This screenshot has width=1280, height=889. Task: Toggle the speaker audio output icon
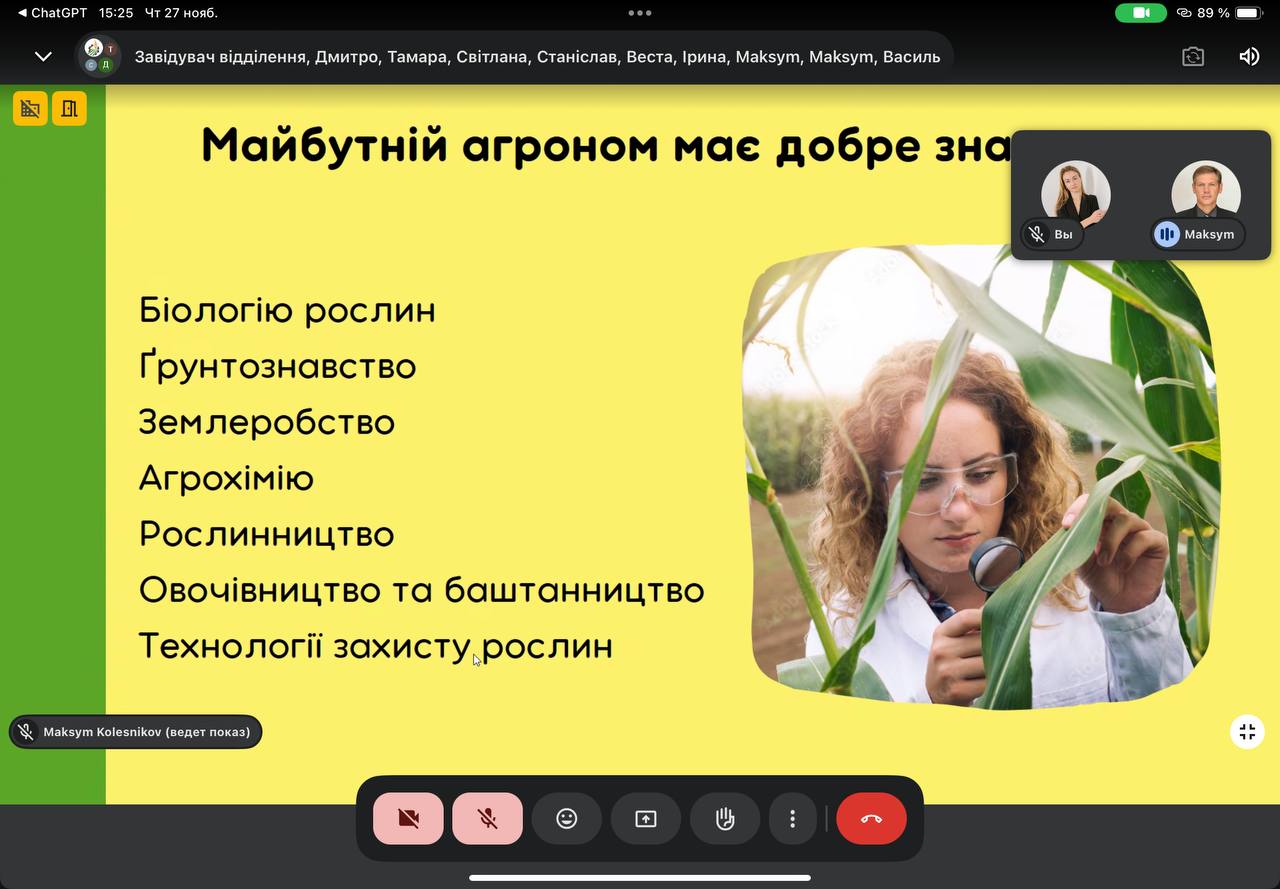tap(1249, 57)
